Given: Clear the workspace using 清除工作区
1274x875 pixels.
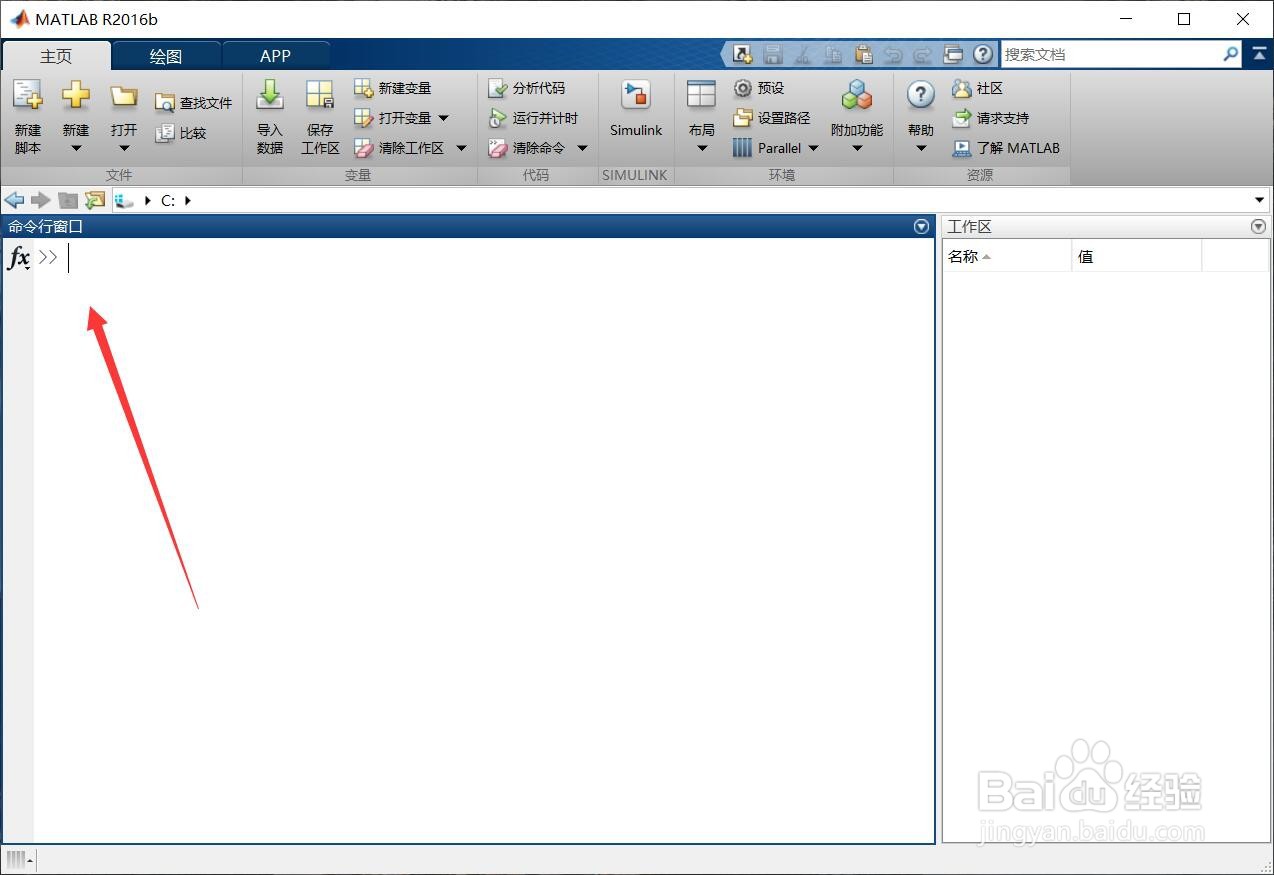Looking at the screenshot, I should [x=399, y=148].
